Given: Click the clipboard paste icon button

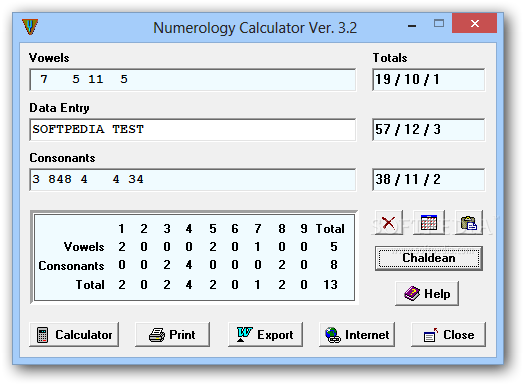Looking at the screenshot, I should pyautogui.click(x=469, y=223).
